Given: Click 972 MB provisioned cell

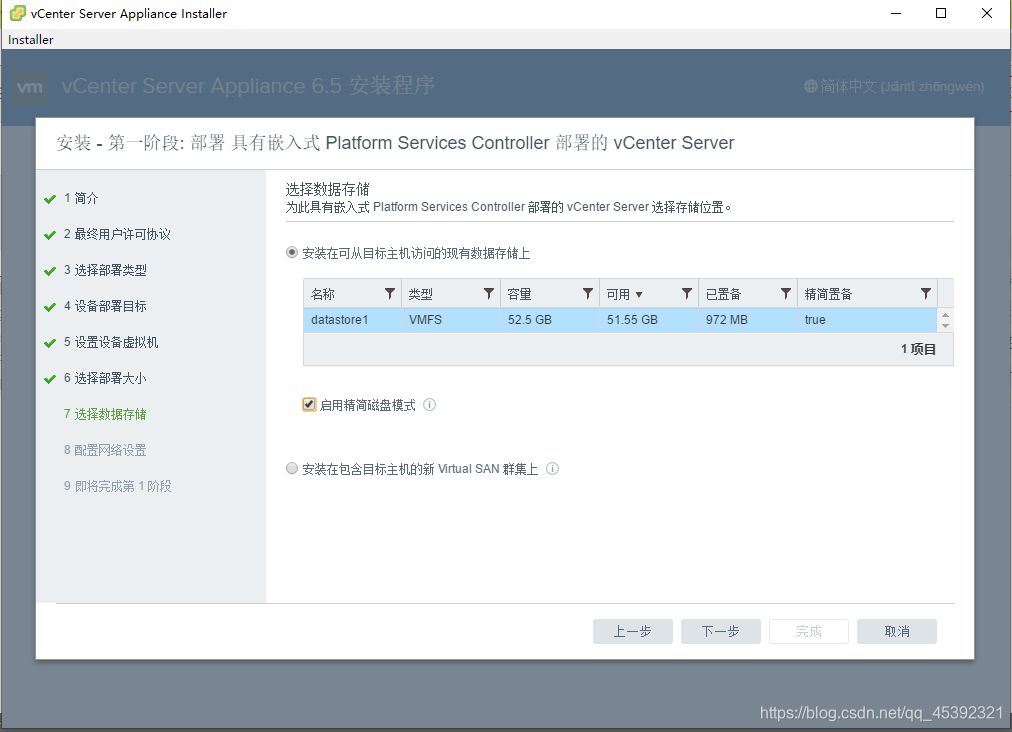Looking at the screenshot, I should pos(748,320).
